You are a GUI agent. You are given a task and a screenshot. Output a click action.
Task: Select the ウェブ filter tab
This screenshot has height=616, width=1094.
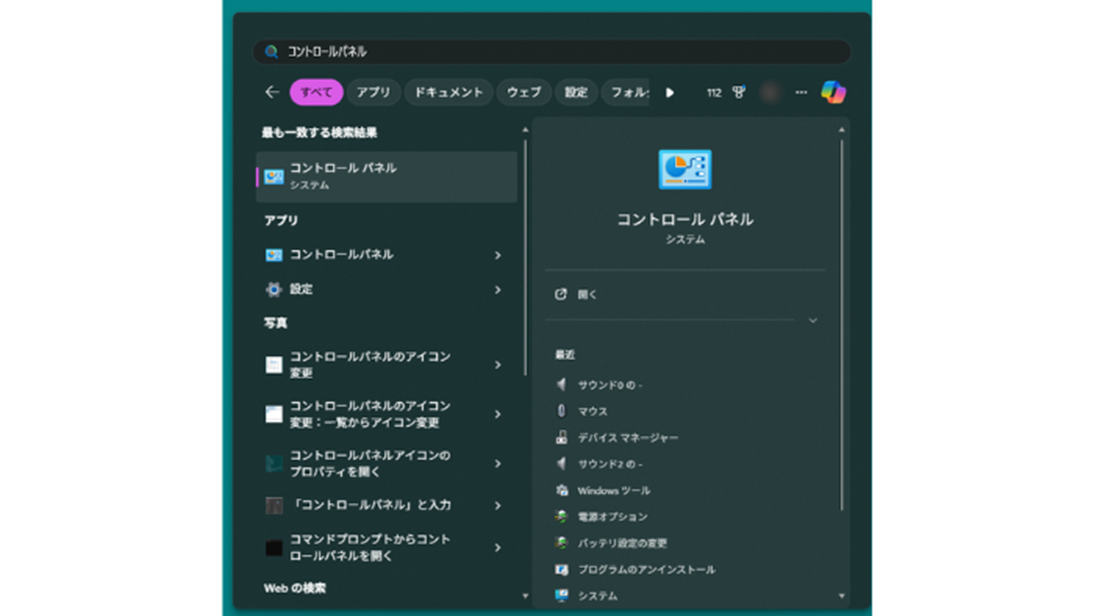click(523, 92)
